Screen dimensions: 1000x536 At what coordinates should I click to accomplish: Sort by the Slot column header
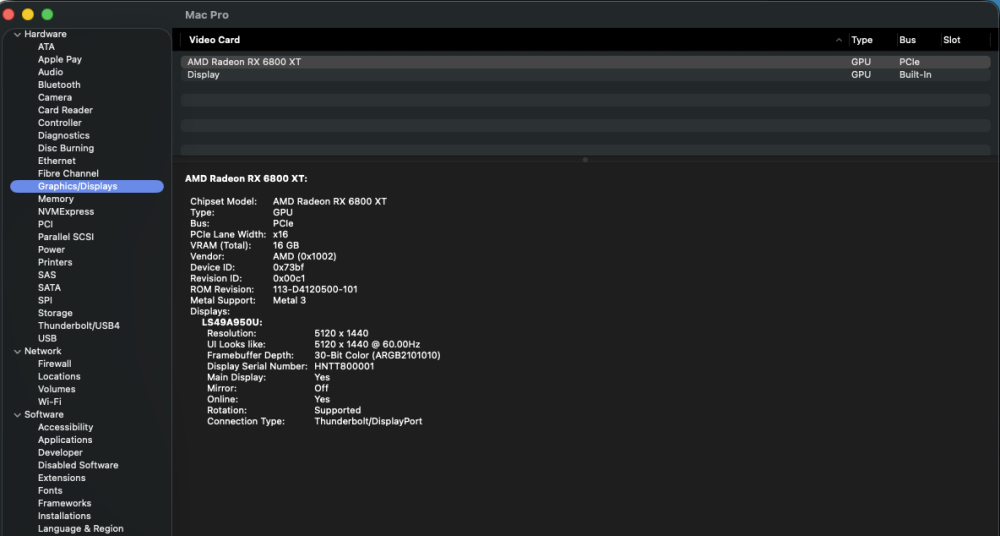[x=952, y=40]
